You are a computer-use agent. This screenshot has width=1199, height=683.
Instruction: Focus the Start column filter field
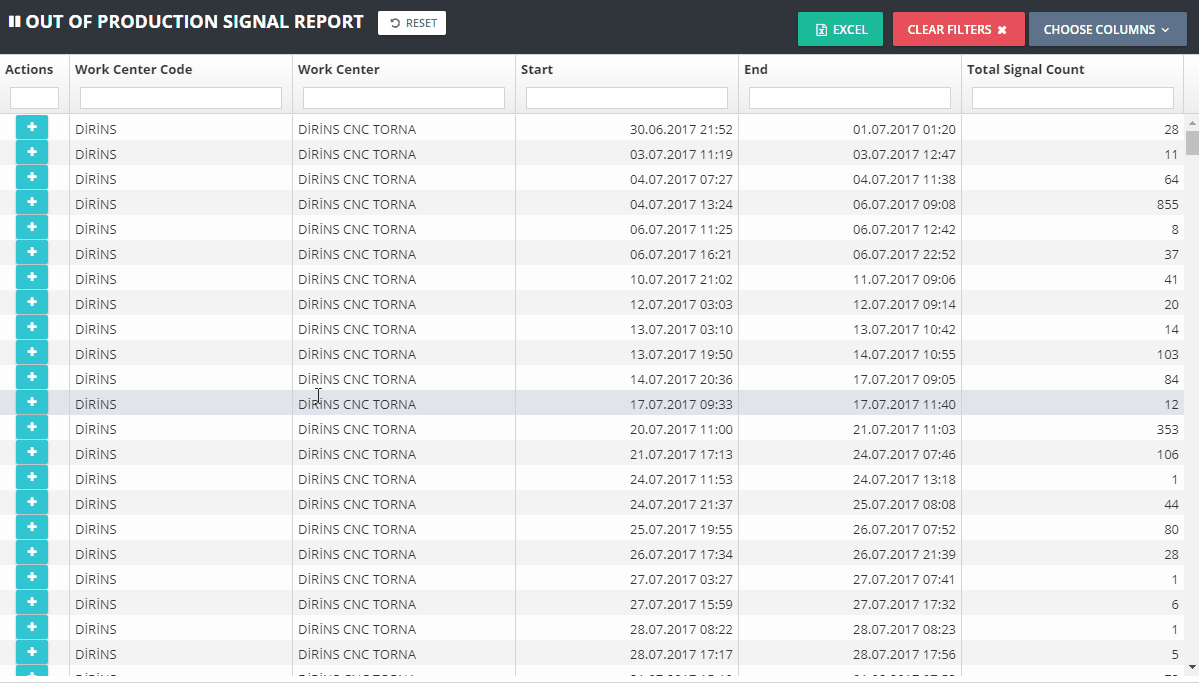[627, 98]
